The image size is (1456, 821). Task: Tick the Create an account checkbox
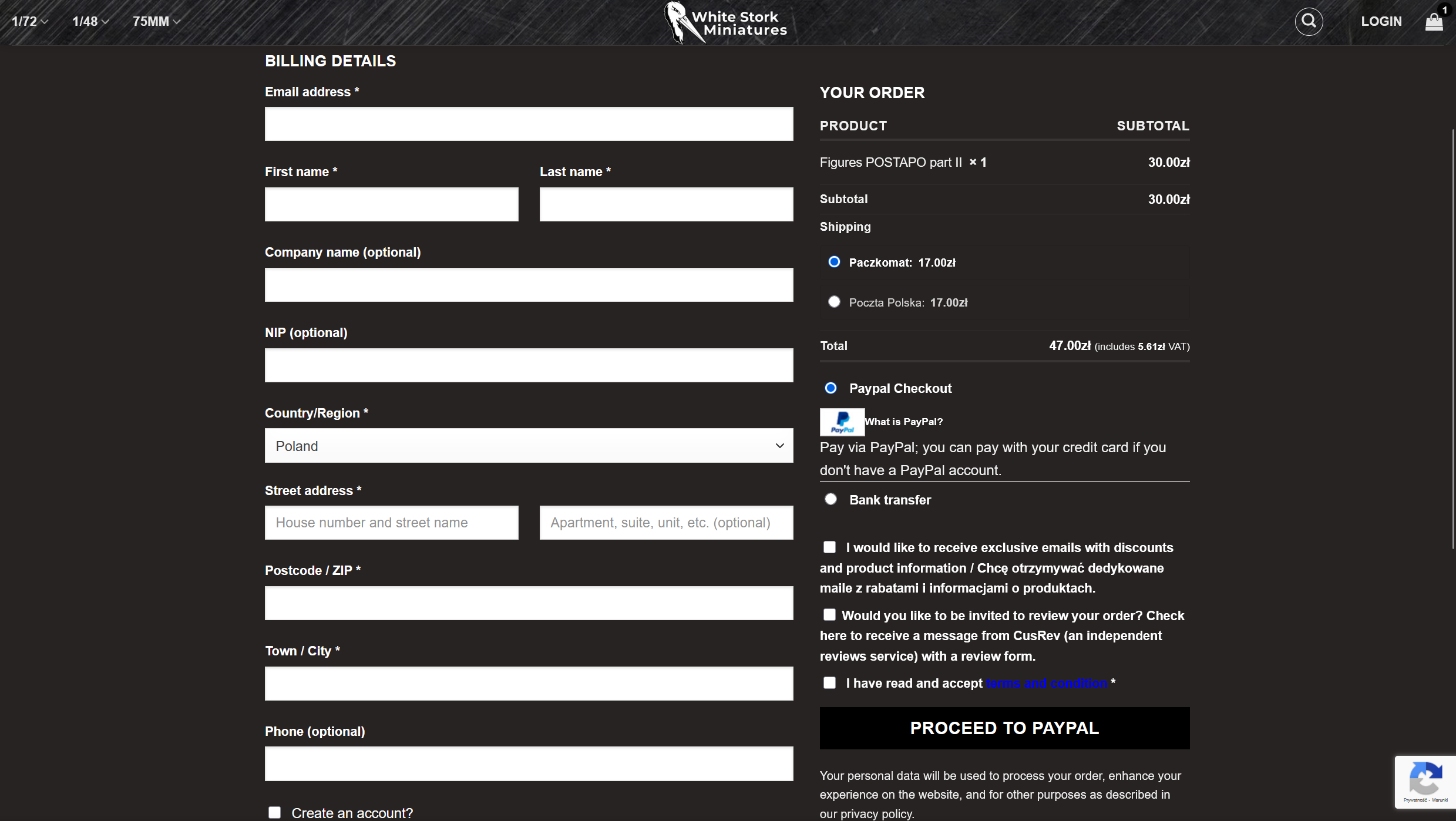pyautogui.click(x=274, y=813)
